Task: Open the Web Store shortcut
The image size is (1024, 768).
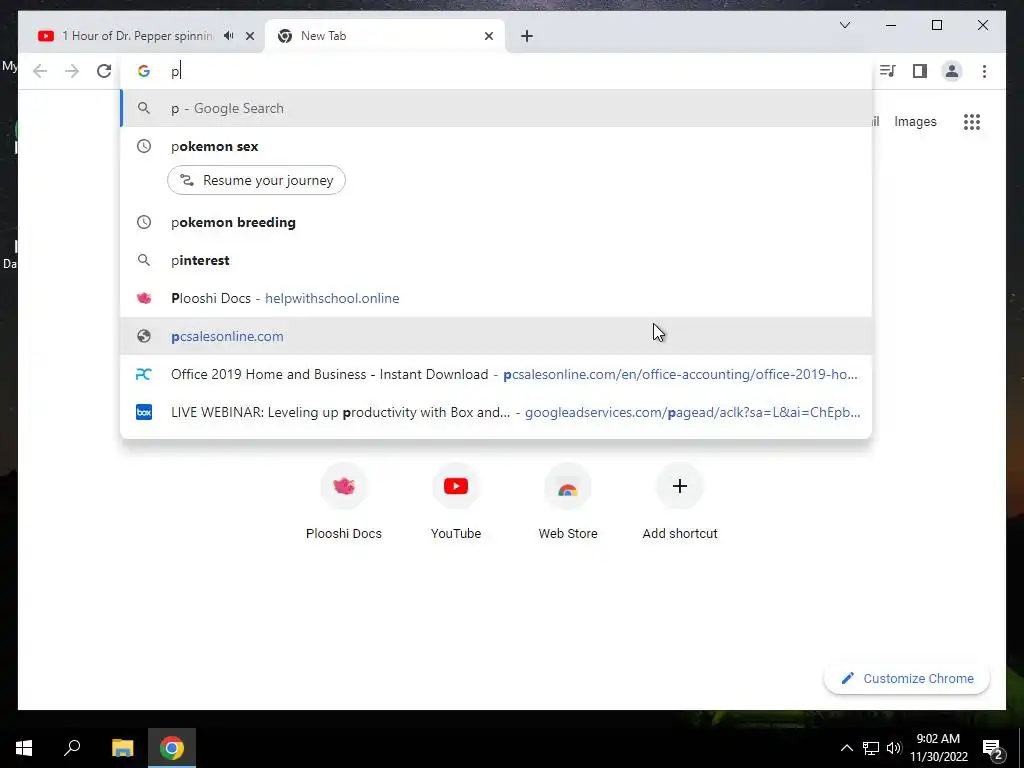Action: tap(568, 502)
